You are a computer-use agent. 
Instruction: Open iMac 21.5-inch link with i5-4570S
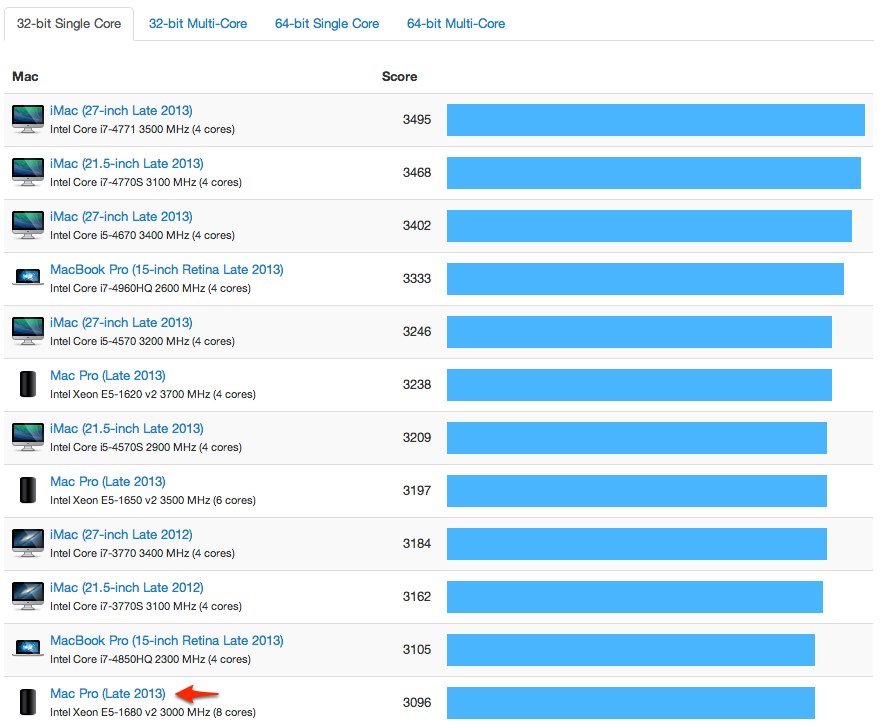tap(127, 429)
